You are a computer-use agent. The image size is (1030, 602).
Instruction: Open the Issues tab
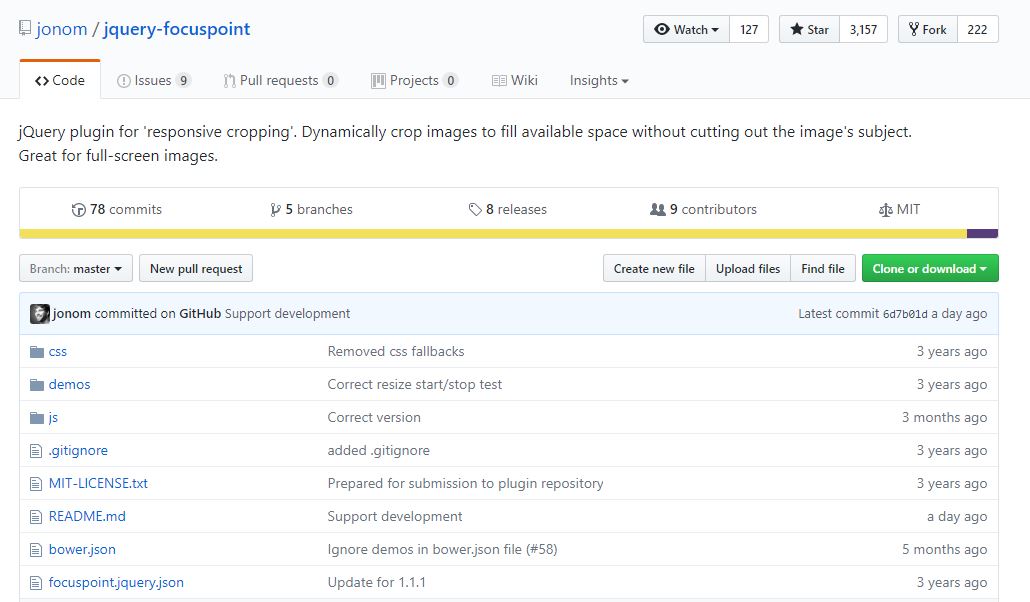[x=154, y=80]
